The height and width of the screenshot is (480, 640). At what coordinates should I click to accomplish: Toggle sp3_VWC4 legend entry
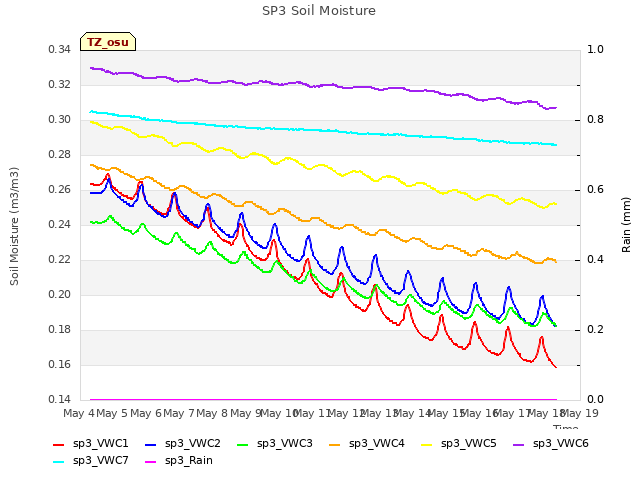tap(367, 444)
